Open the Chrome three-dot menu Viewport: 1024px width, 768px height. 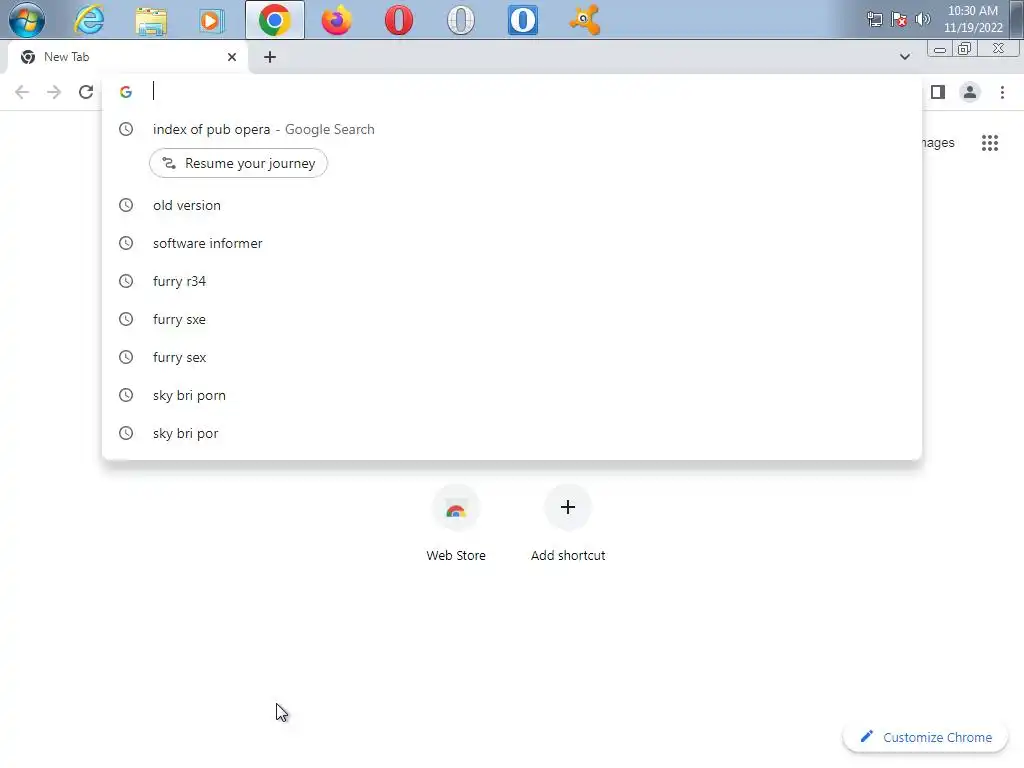[x=1002, y=92]
